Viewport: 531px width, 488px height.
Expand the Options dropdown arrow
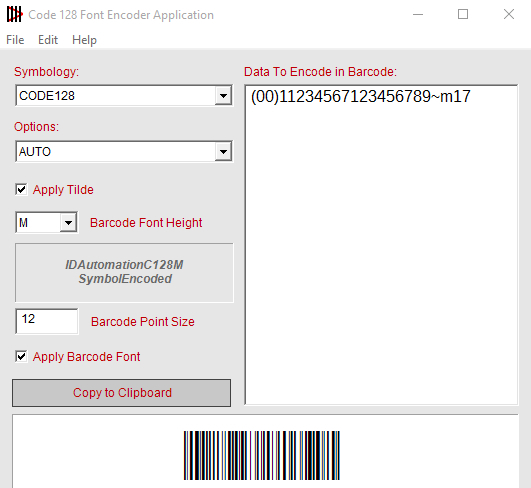(223, 151)
